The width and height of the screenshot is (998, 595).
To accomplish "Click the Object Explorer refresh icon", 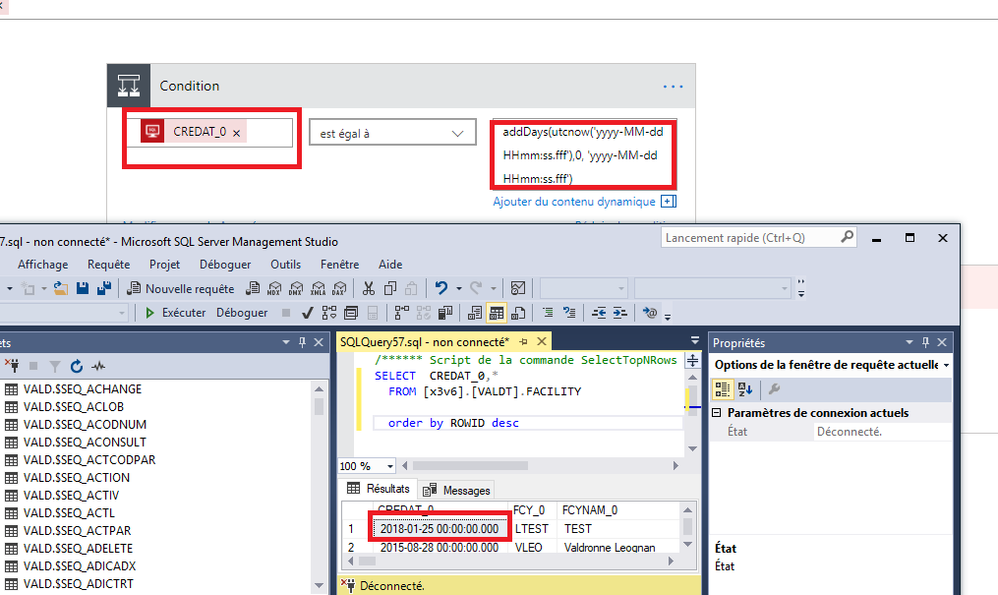I will click(76, 366).
